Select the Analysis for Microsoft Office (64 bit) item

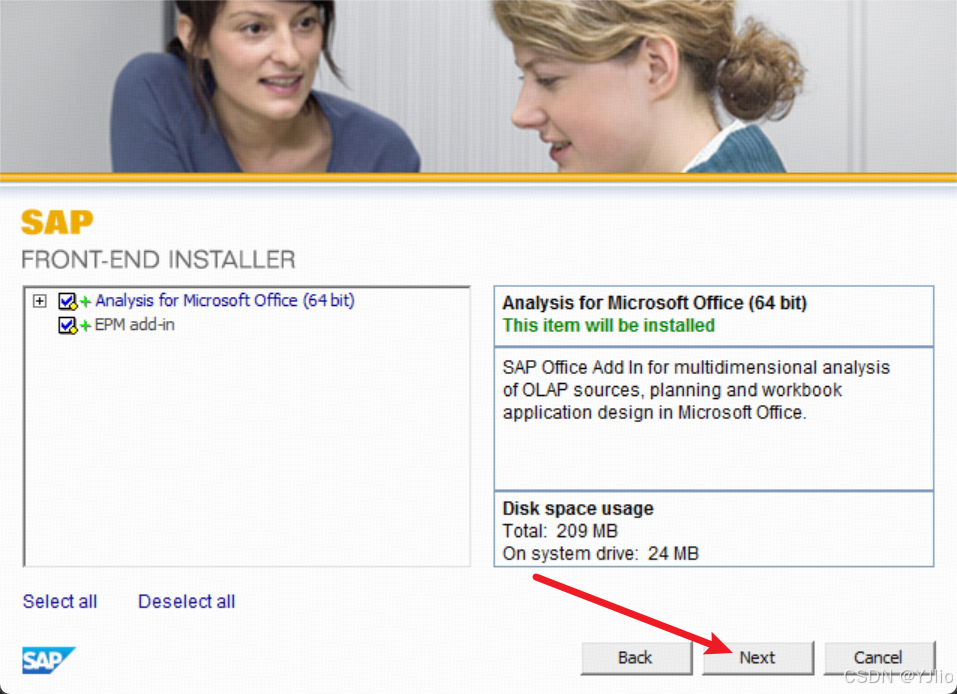[x=225, y=300]
